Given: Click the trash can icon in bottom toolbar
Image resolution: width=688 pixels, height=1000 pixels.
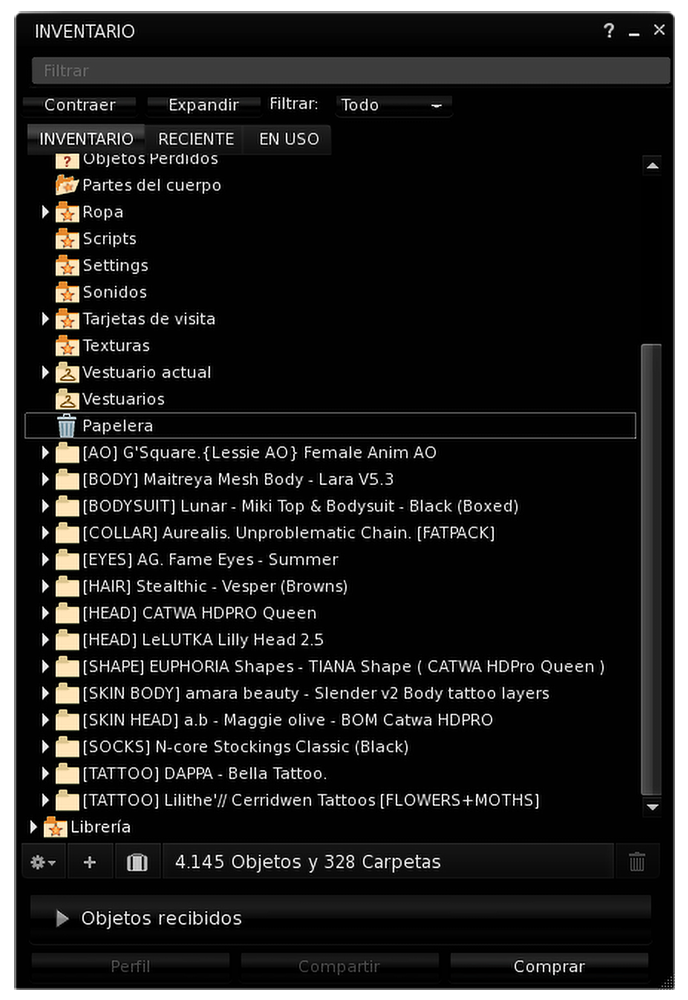Looking at the screenshot, I should 636,862.
